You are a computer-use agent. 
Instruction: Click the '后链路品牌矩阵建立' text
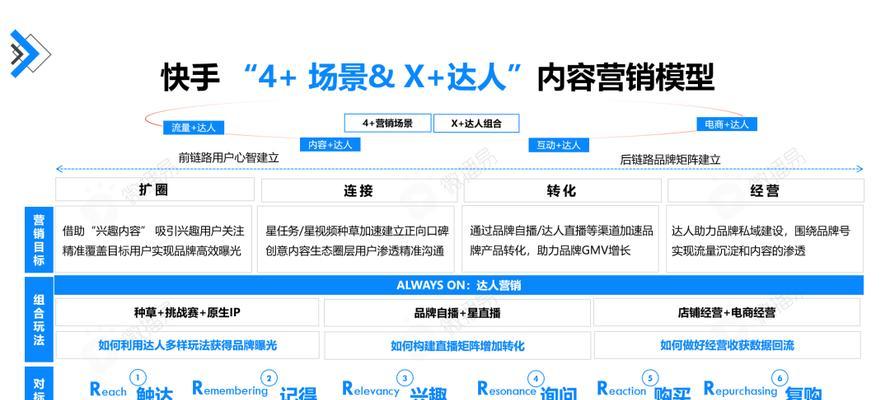pyautogui.click(x=670, y=160)
